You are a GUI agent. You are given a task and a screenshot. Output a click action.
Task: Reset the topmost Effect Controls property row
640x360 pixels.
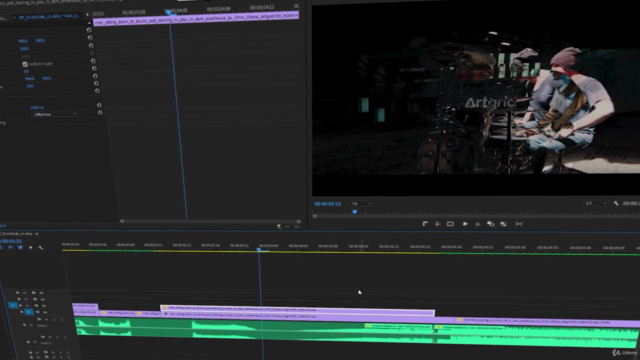coord(89,30)
